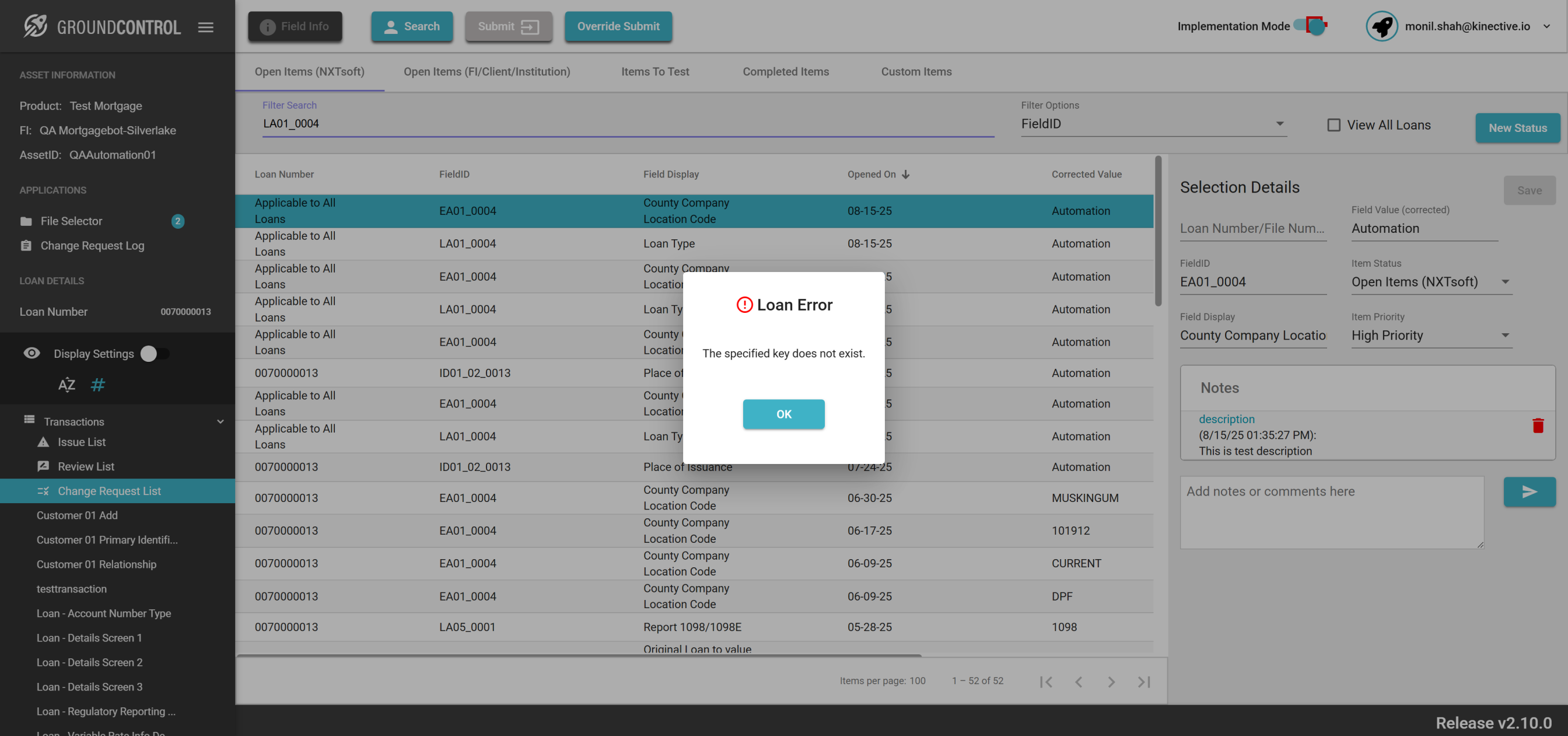Screen dimensions: 1568x736
Task: Enable the View All Loans checkbox
Action: coord(1333,125)
